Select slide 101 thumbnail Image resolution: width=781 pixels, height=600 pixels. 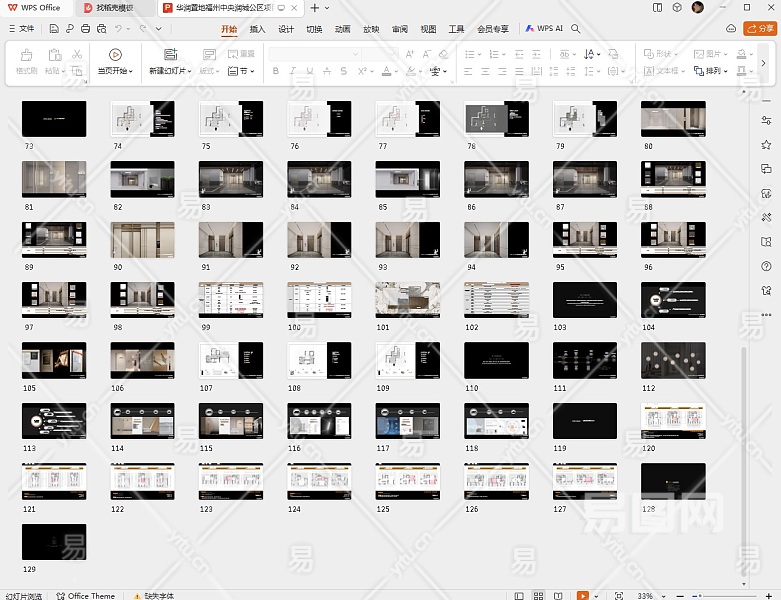[x=407, y=299]
